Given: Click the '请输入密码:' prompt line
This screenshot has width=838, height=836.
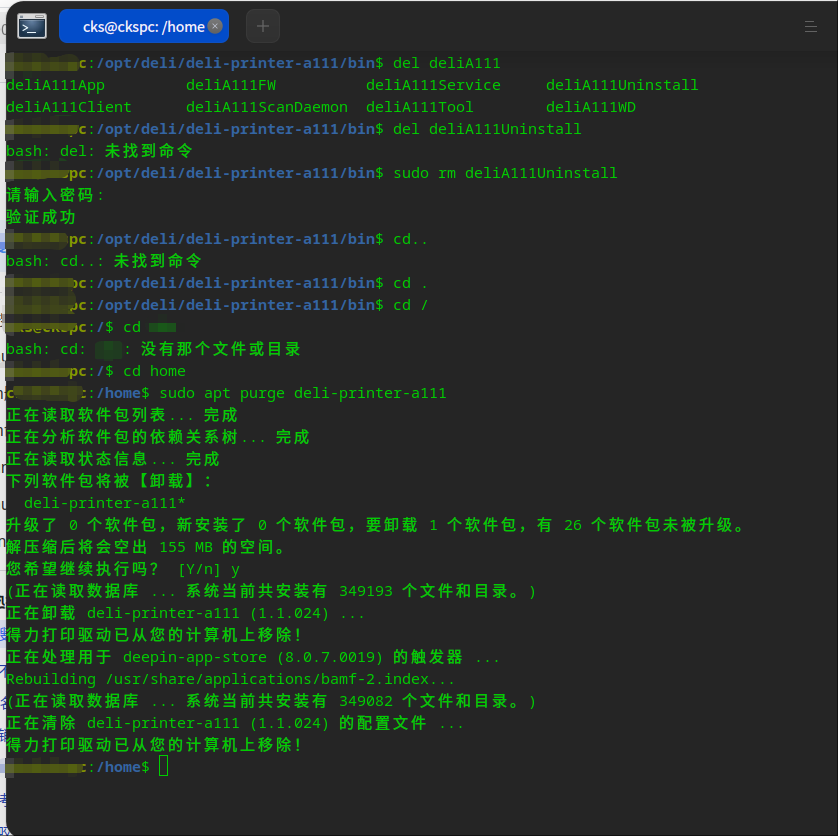Looking at the screenshot, I should (55, 195).
